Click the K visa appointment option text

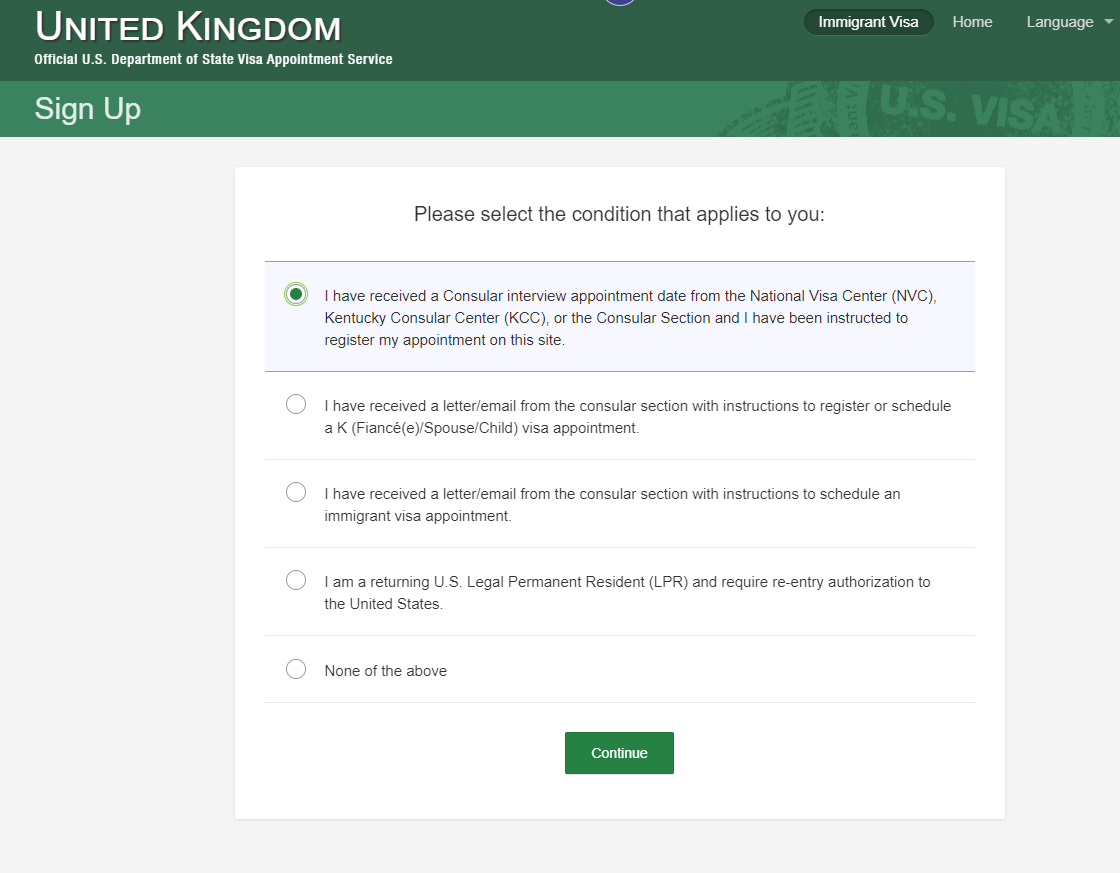[638, 416]
